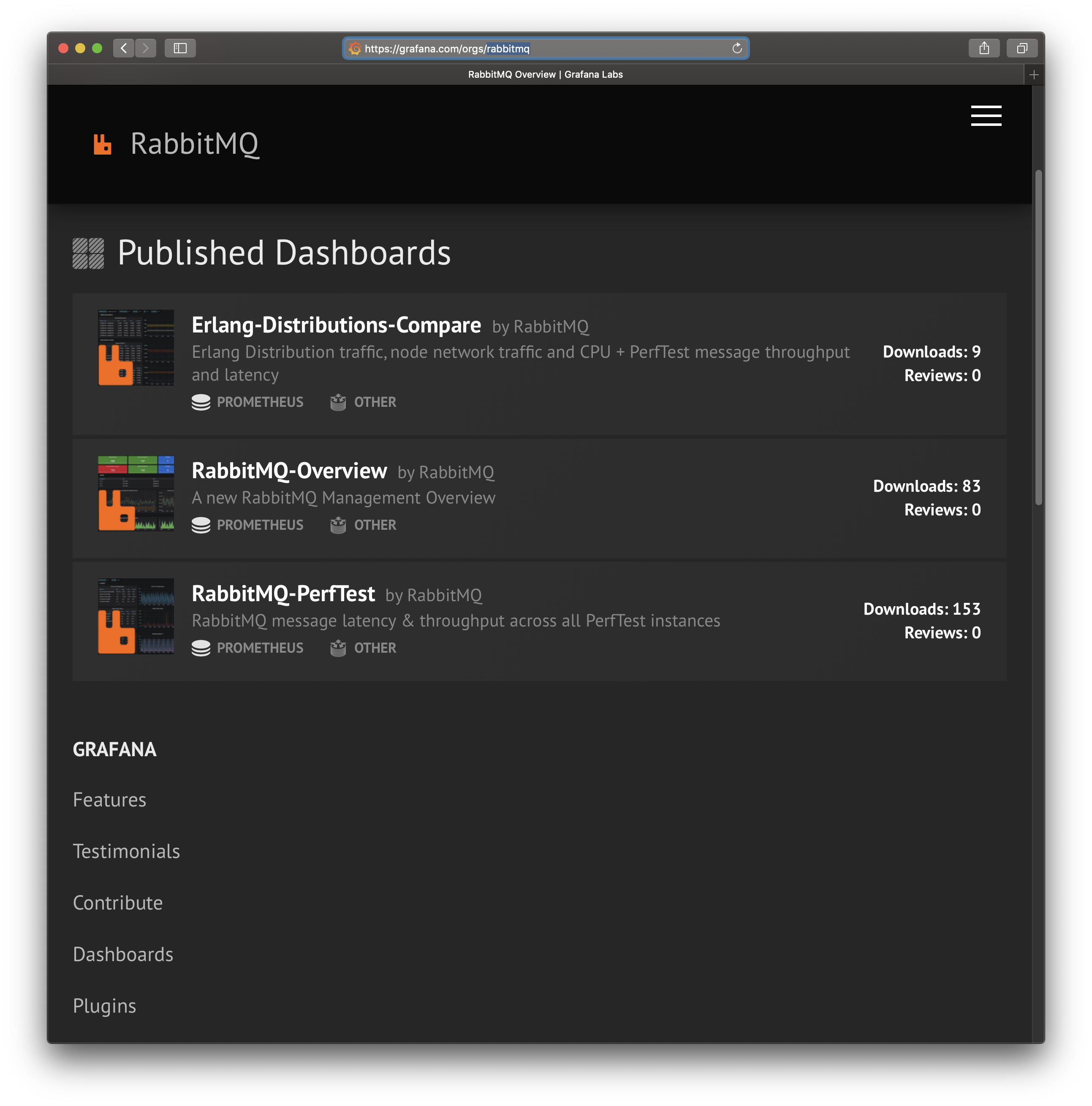Click the Published Dashboards grid icon
The width and height of the screenshot is (1092, 1106).
tap(89, 253)
